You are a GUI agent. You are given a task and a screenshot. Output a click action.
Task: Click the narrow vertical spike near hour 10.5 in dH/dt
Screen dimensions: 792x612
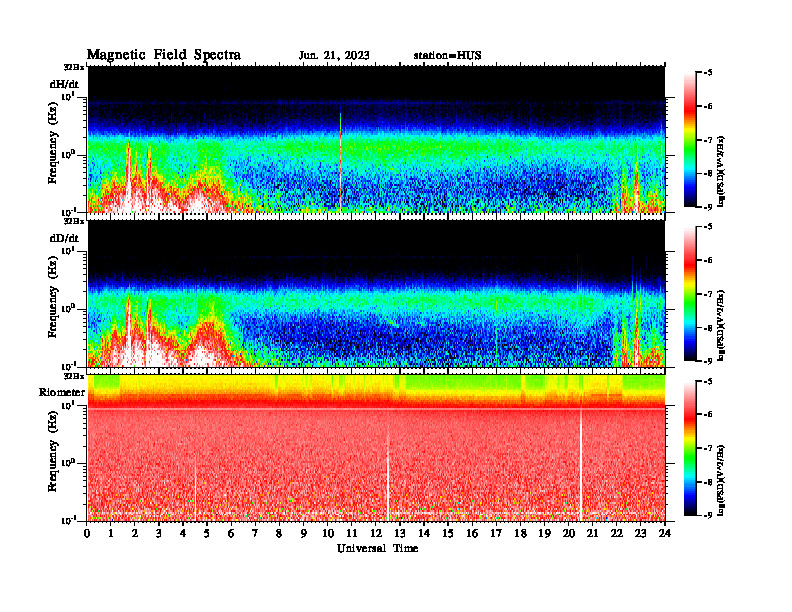coord(340,161)
